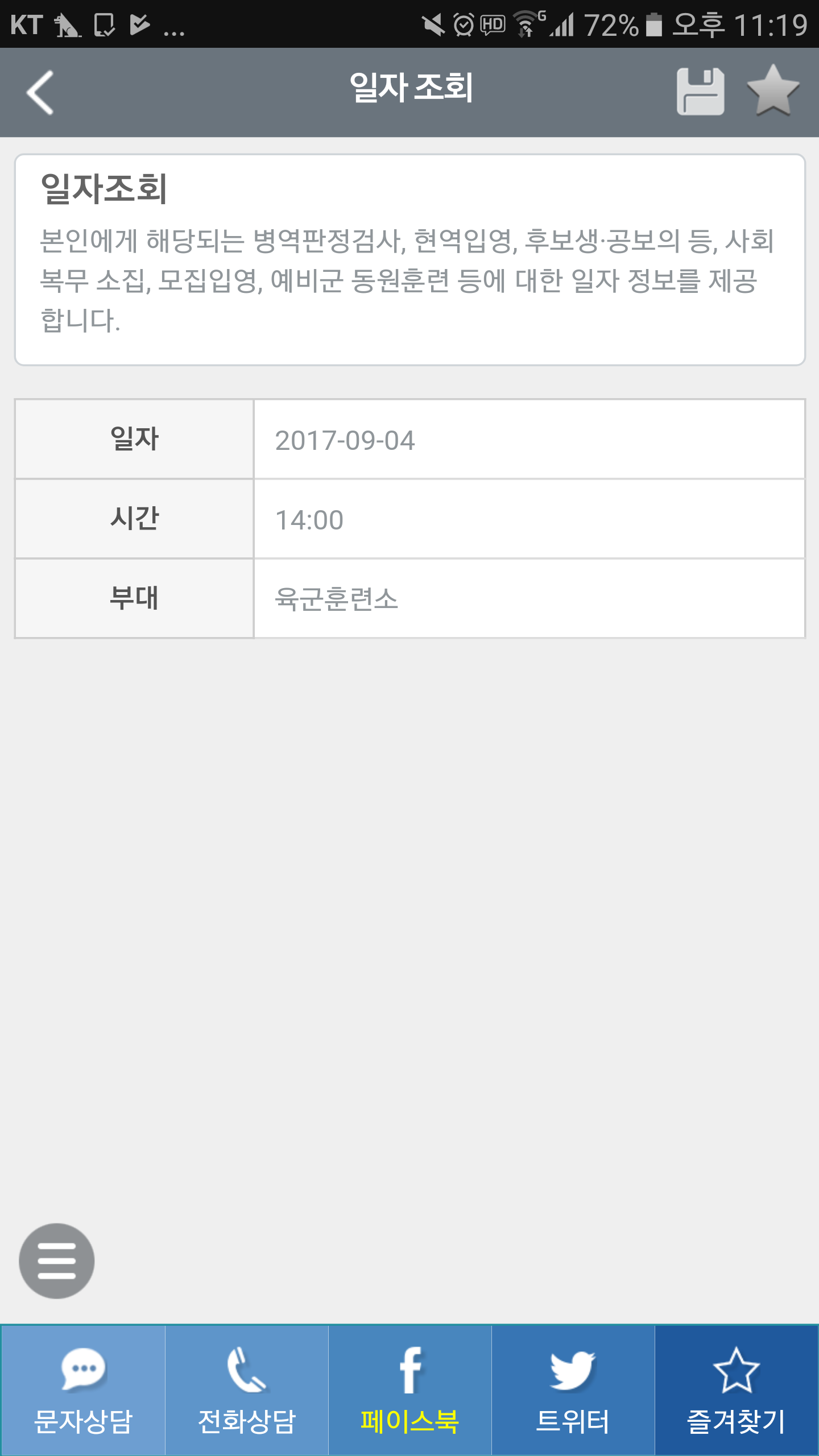Screen dimensions: 819x1456
Task: Open the floating hamburger menu button
Action: 57,1261
